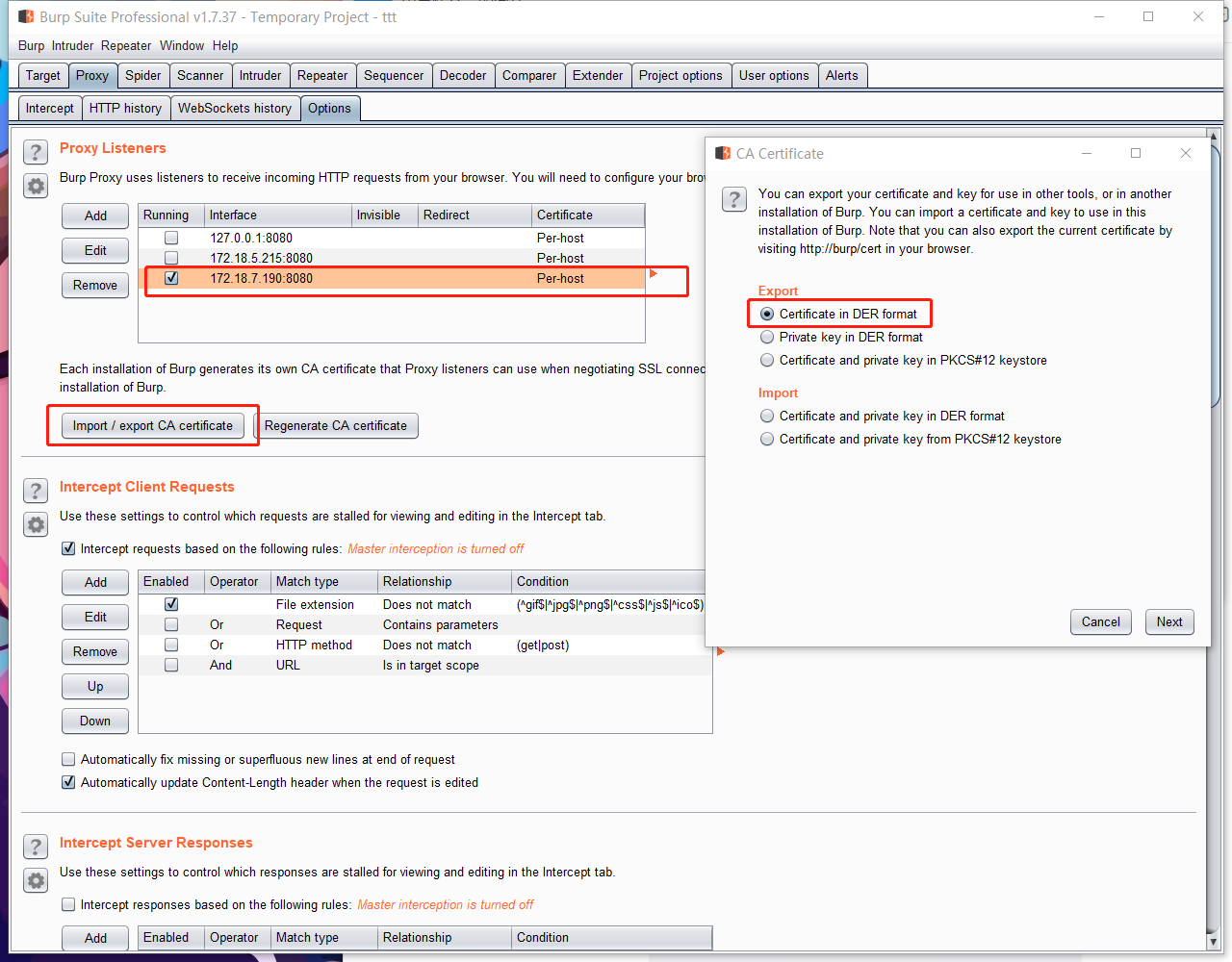The height and width of the screenshot is (962, 1232).
Task: Click Edit button for Proxy Listeners
Action: [x=95, y=250]
